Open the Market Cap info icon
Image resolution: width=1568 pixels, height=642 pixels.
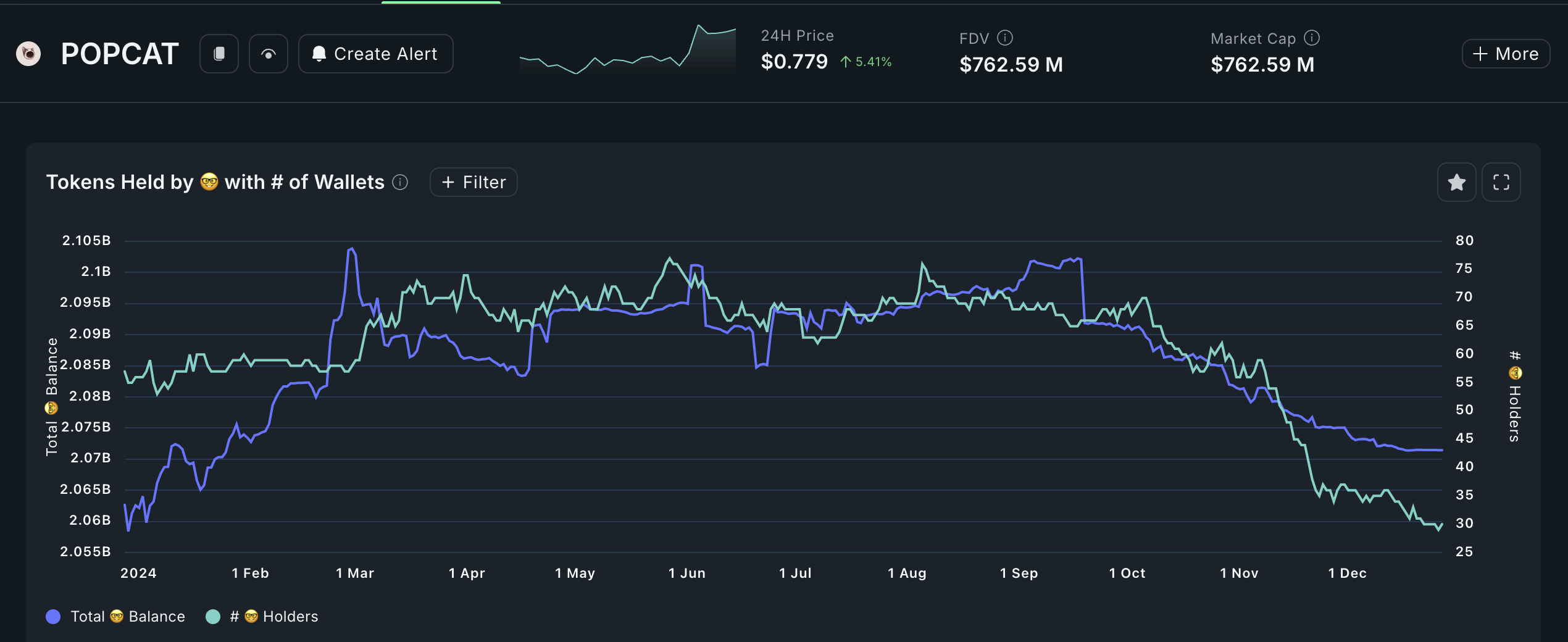tap(1312, 38)
